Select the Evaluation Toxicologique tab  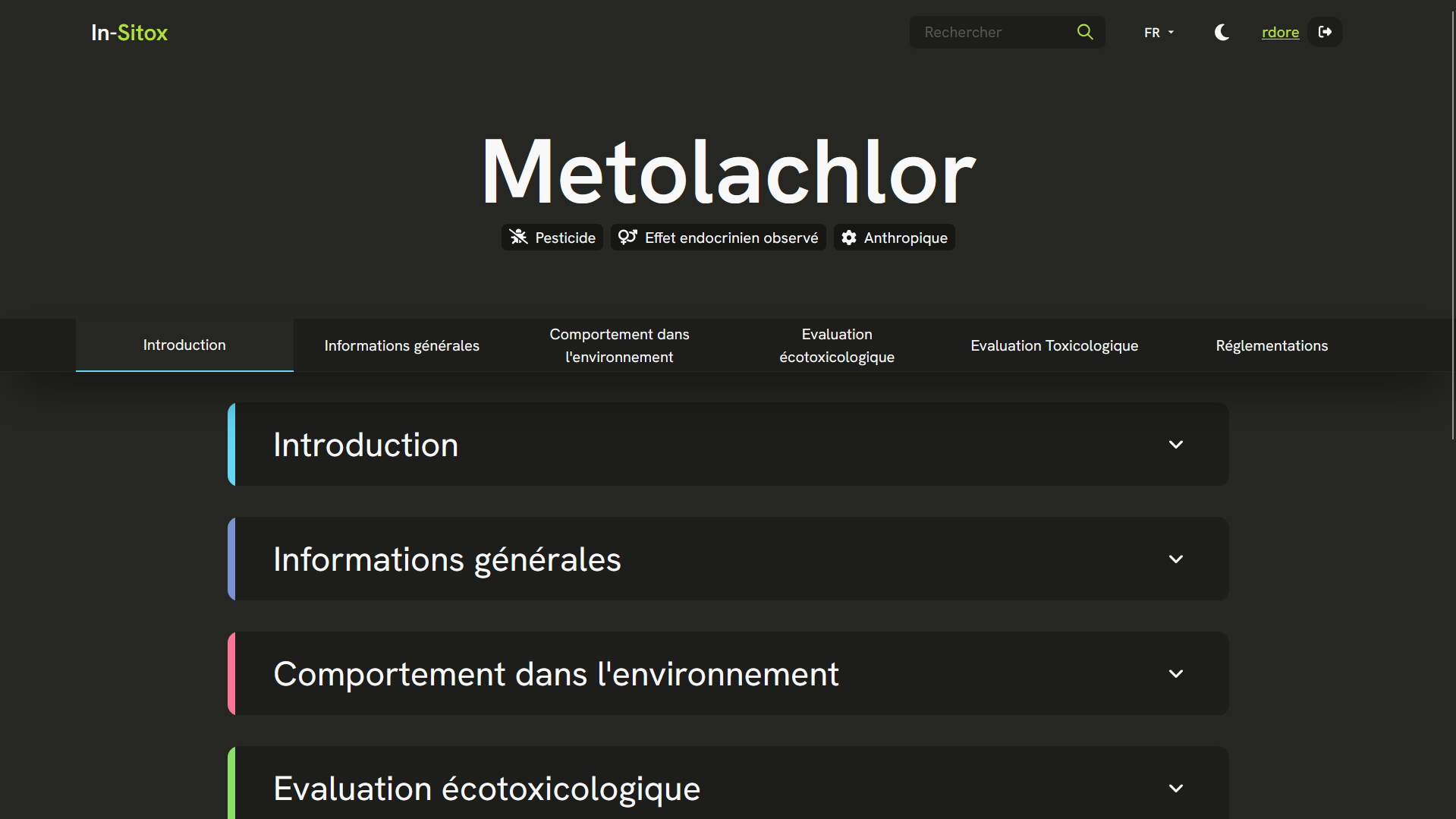coord(1054,345)
